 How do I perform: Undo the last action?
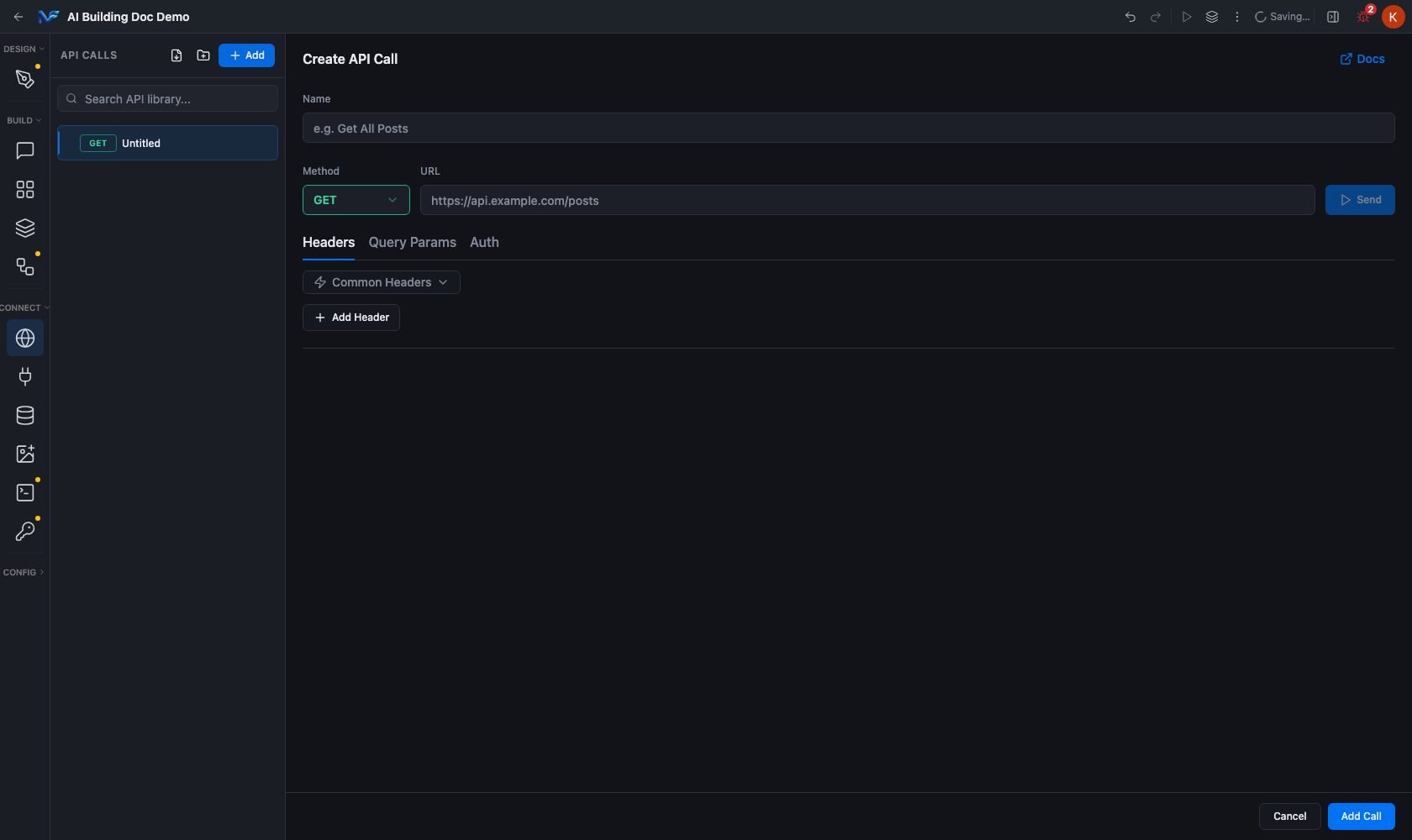click(1130, 17)
